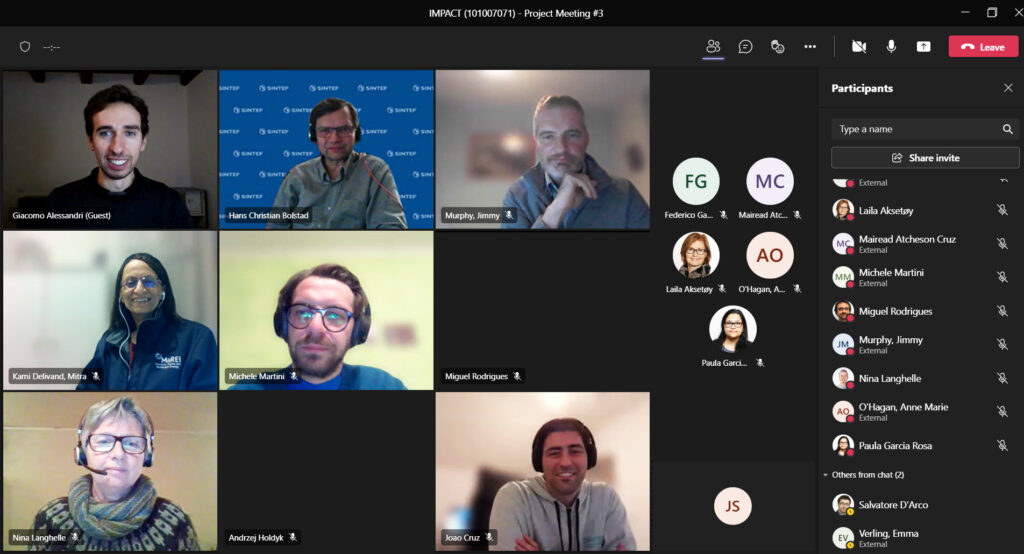Click the shield security icon
Viewport: 1024px width, 554px height.
click(25, 46)
